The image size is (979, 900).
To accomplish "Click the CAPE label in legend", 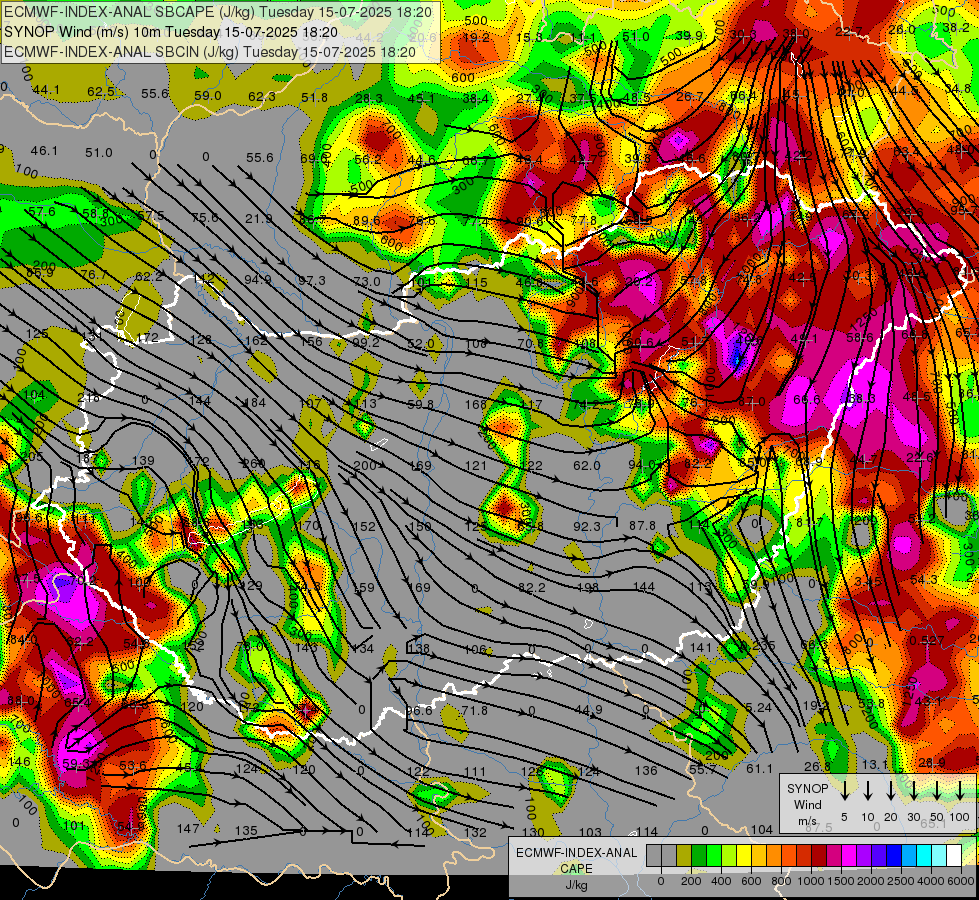I will (x=576, y=869).
